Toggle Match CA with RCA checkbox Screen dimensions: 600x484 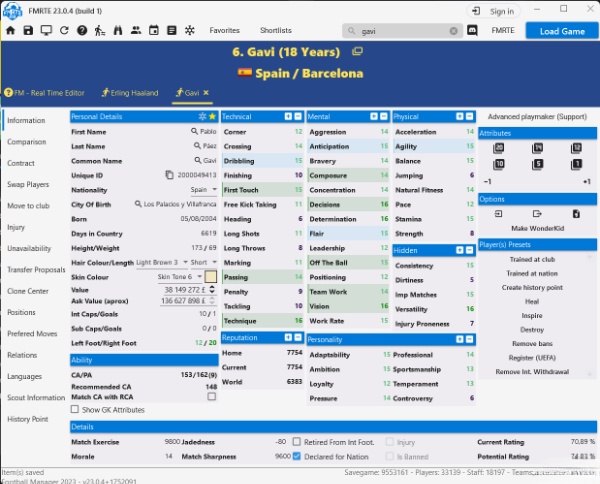pos(212,396)
